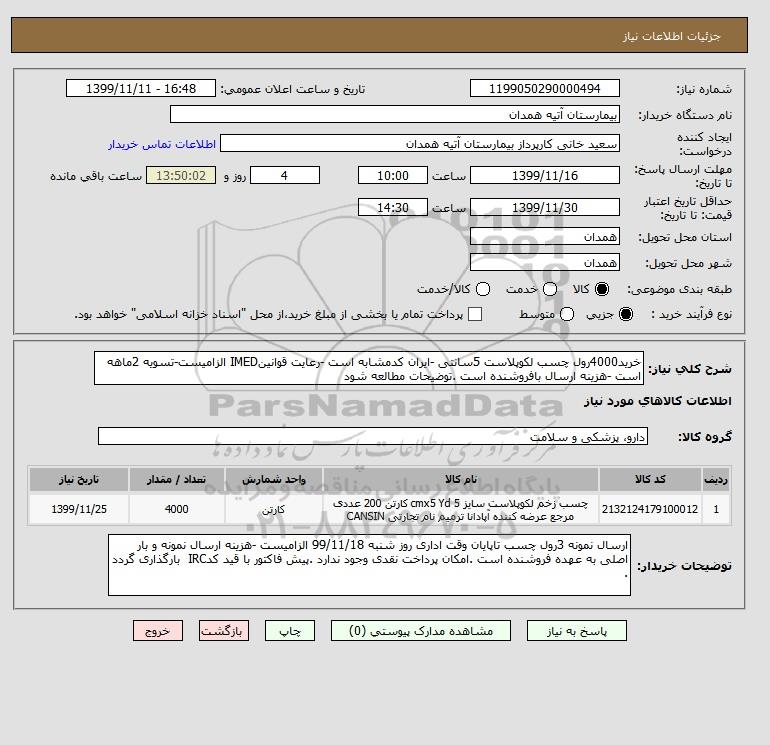This screenshot has height=745, width=770.
Task: Click the واحد شمارش column header
Action: [x=274, y=479]
